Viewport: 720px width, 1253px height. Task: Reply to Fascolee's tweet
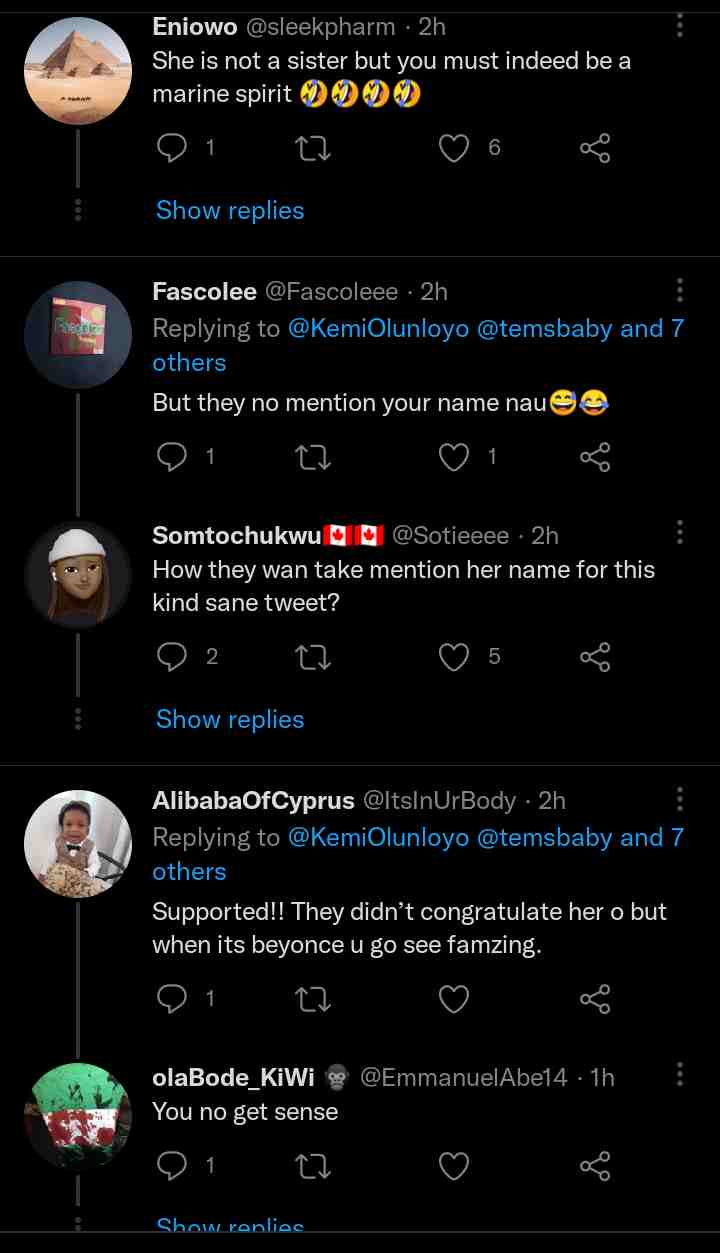pyautogui.click(x=173, y=457)
